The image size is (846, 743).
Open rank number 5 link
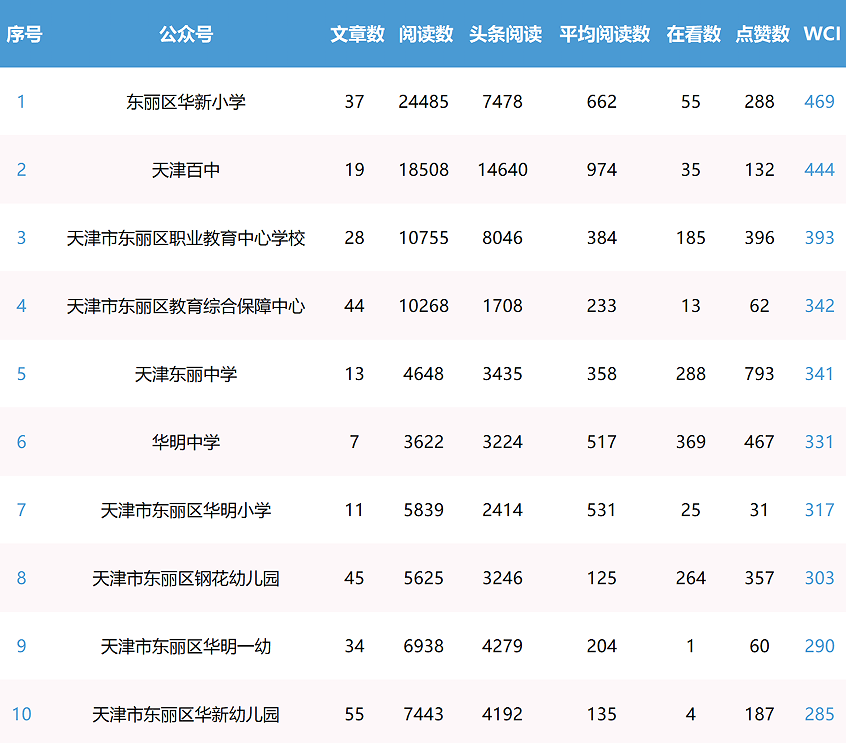coord(21,374)
